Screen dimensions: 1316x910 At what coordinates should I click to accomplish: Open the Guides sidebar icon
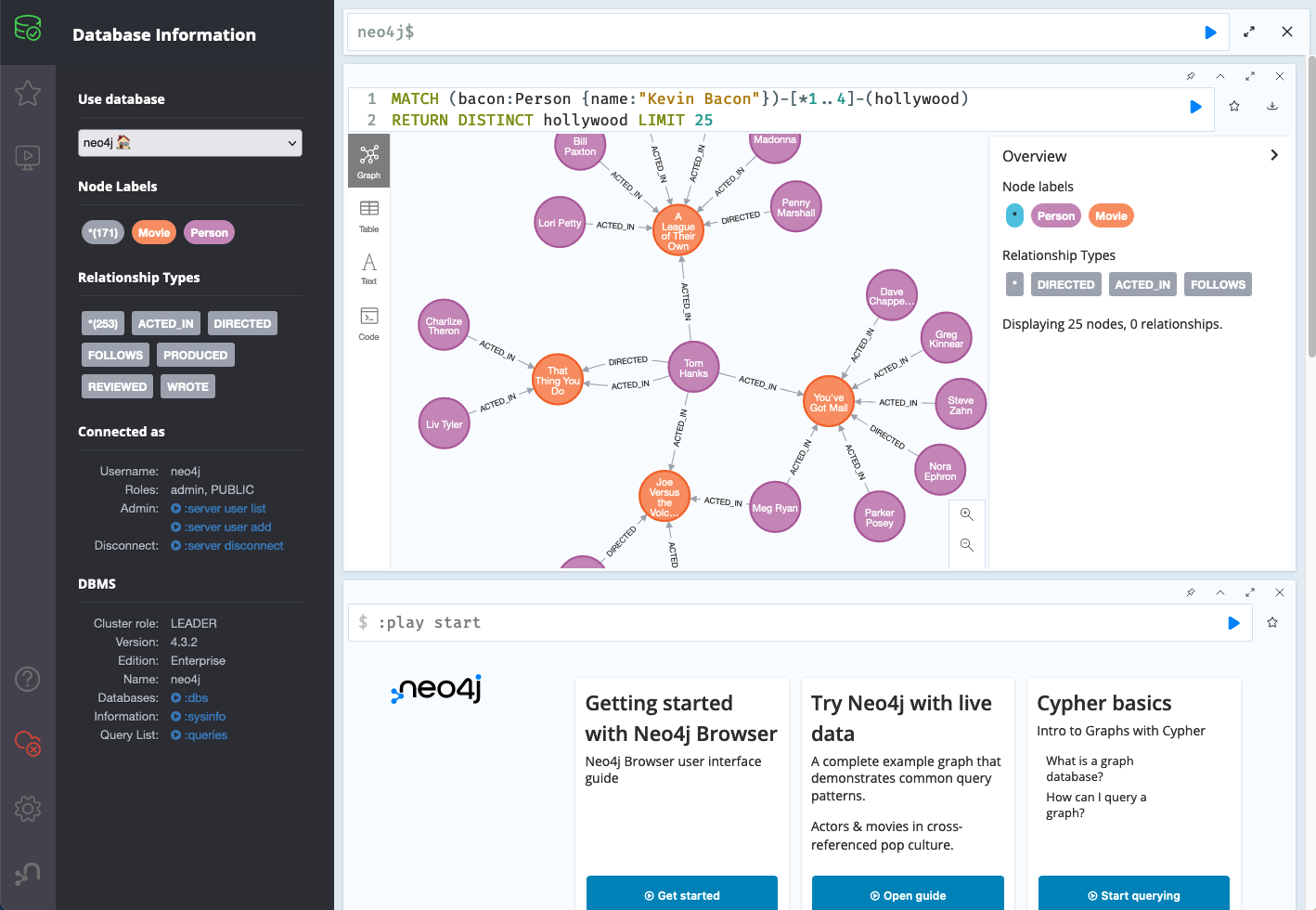[28, 157]
